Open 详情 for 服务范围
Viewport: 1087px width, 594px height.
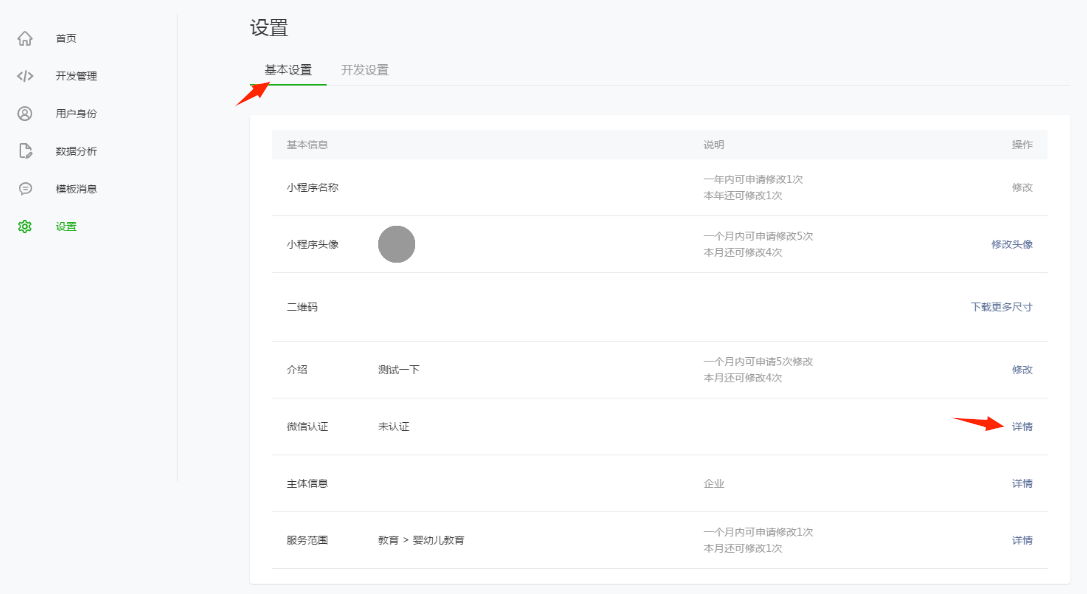(1022, 541)
